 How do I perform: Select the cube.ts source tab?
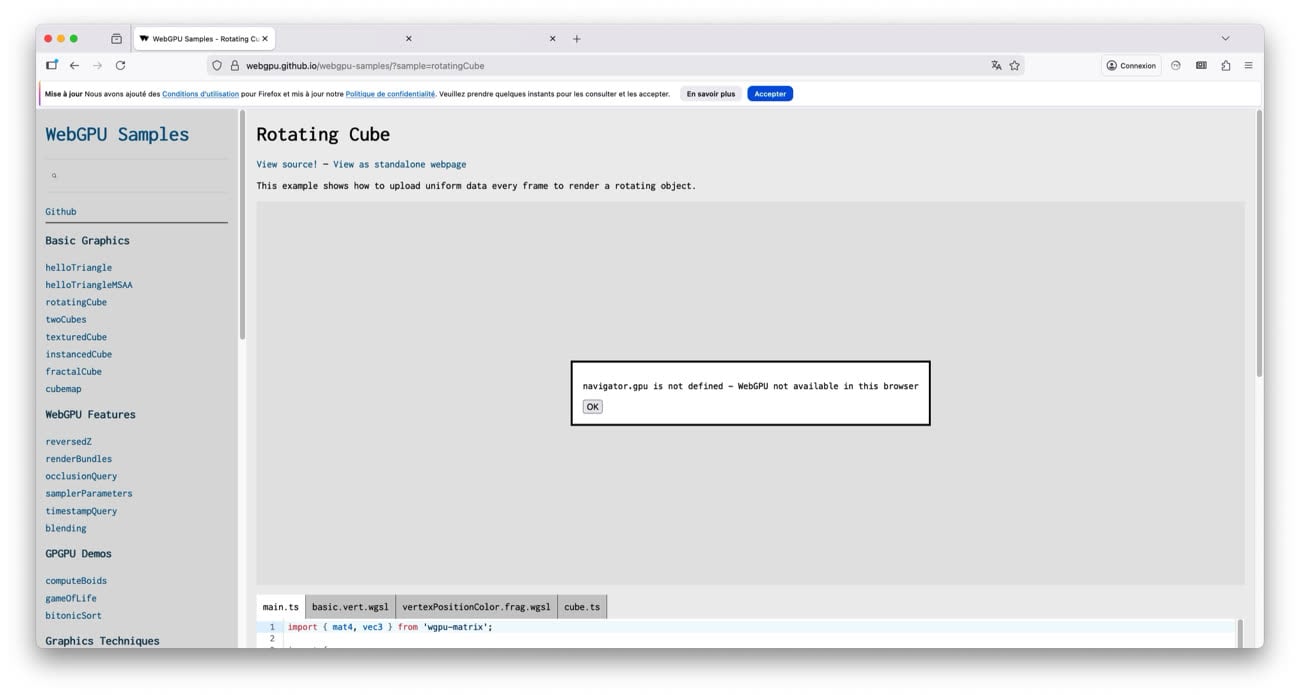582,607
